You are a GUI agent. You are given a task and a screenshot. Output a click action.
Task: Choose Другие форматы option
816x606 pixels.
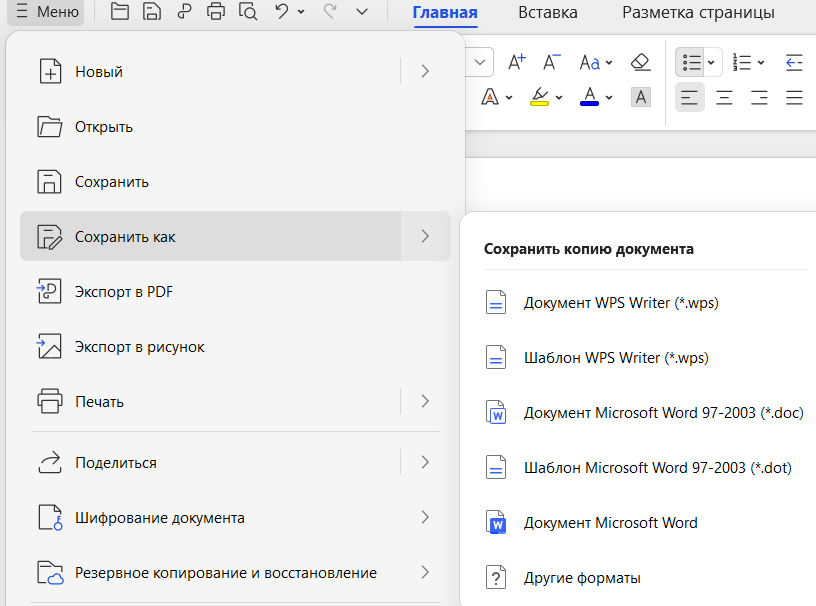point(644,578)
